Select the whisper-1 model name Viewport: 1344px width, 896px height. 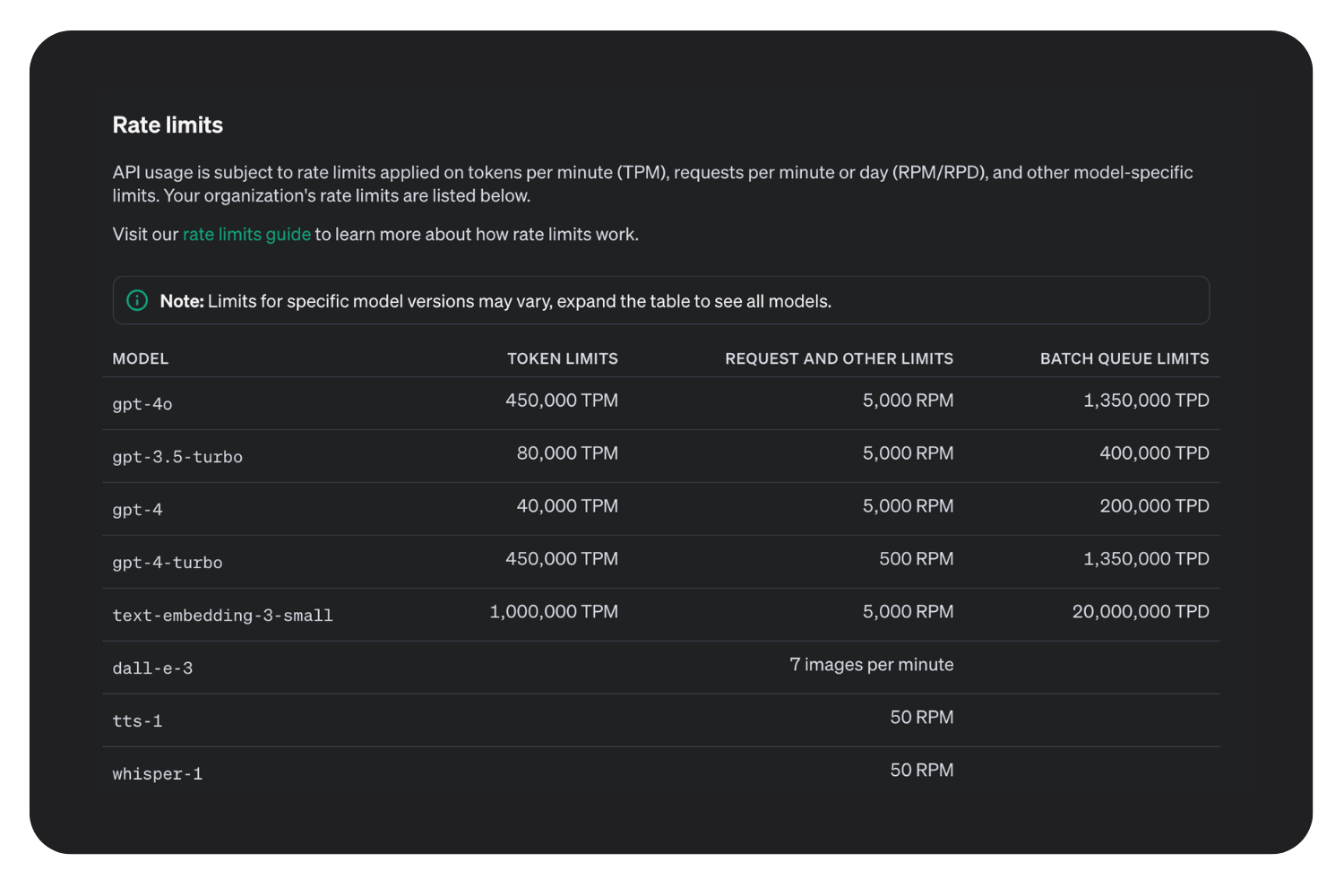pos(158,774)
